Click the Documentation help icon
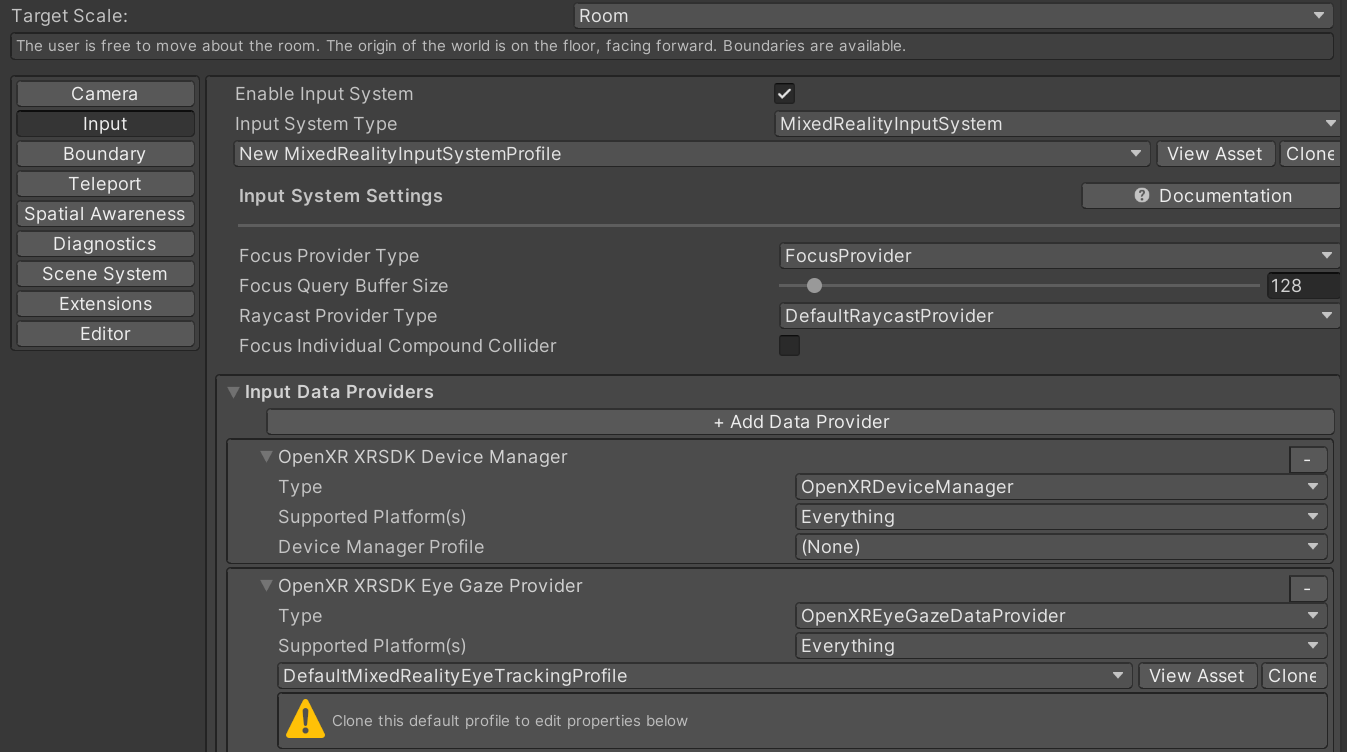Image resolution: width=1347 pixels, height=752 pixels. coord(1142,195)
